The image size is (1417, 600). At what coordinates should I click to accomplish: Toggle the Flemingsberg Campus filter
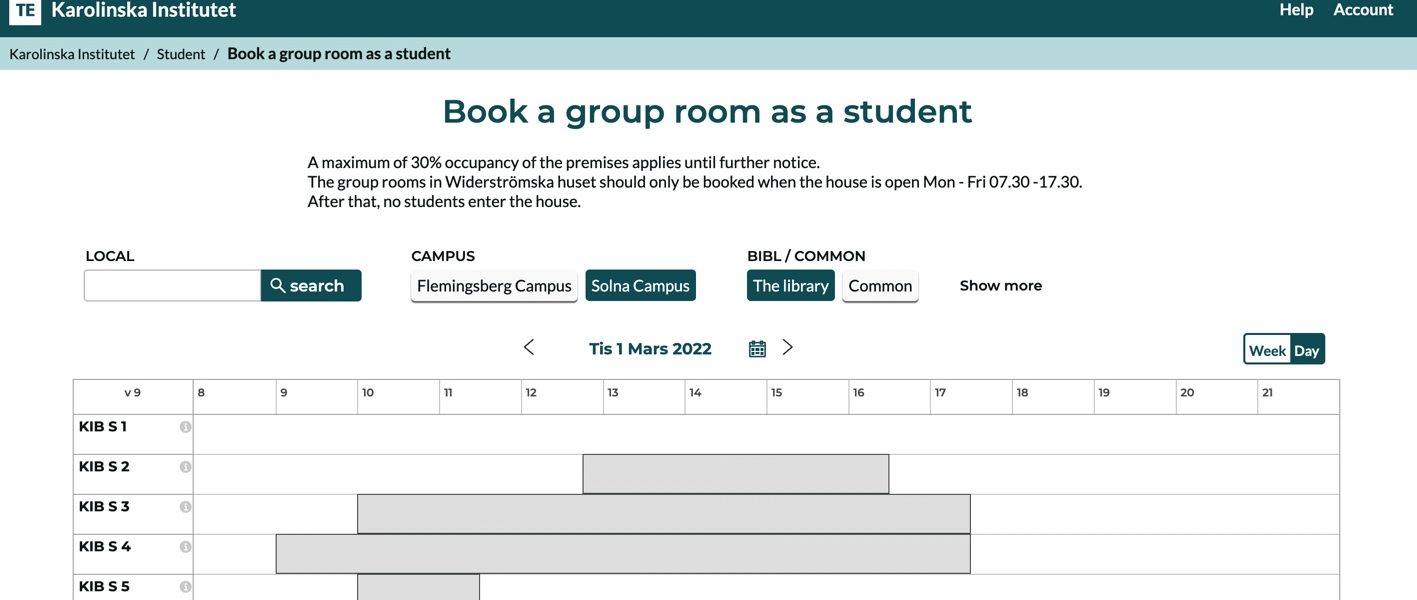tap(494, 286)
